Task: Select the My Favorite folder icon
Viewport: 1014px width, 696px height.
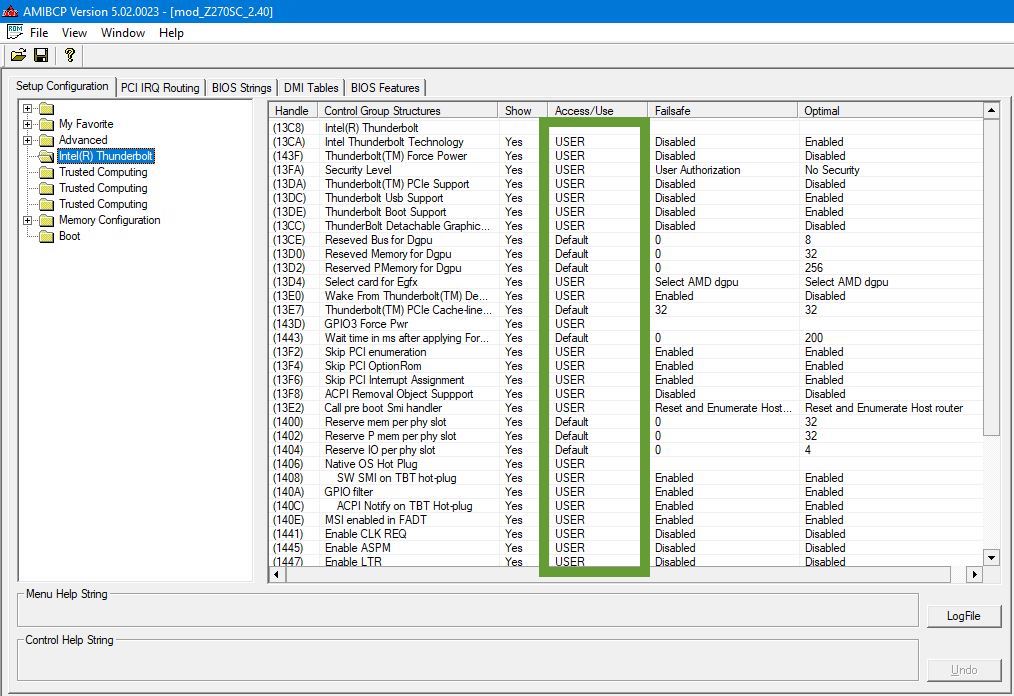Action: [46, 124]
